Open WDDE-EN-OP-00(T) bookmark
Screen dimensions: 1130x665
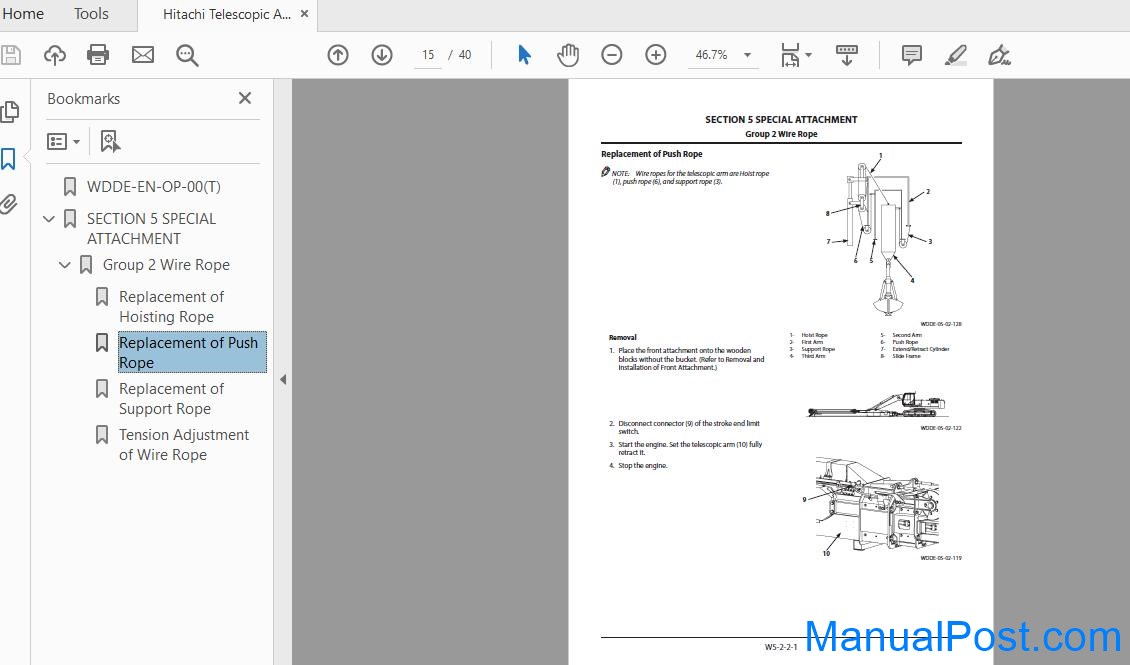pos(154,187)
